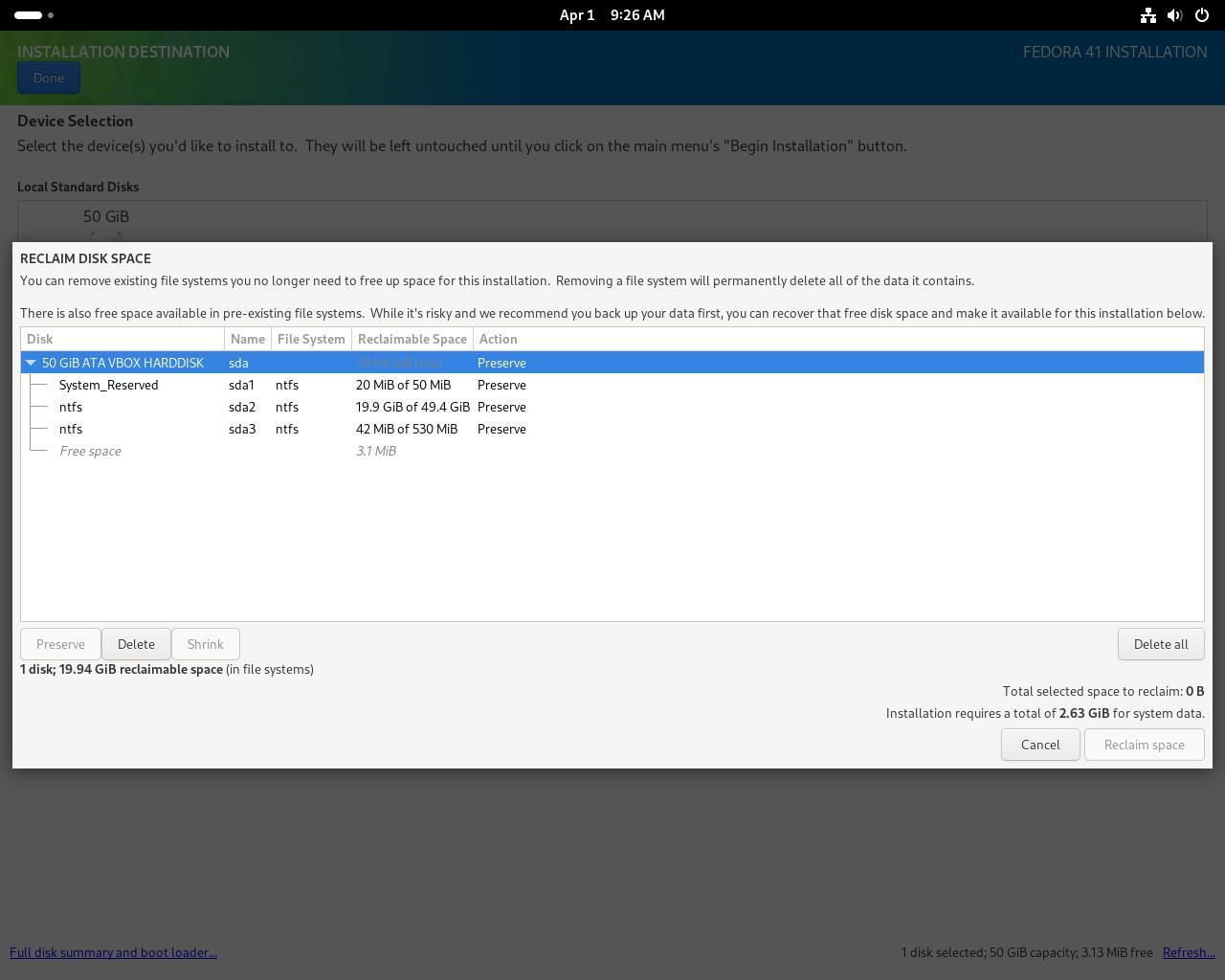This screenshot has height=980, width=1225.
Task: Select the Free space row
Action: 612,451
